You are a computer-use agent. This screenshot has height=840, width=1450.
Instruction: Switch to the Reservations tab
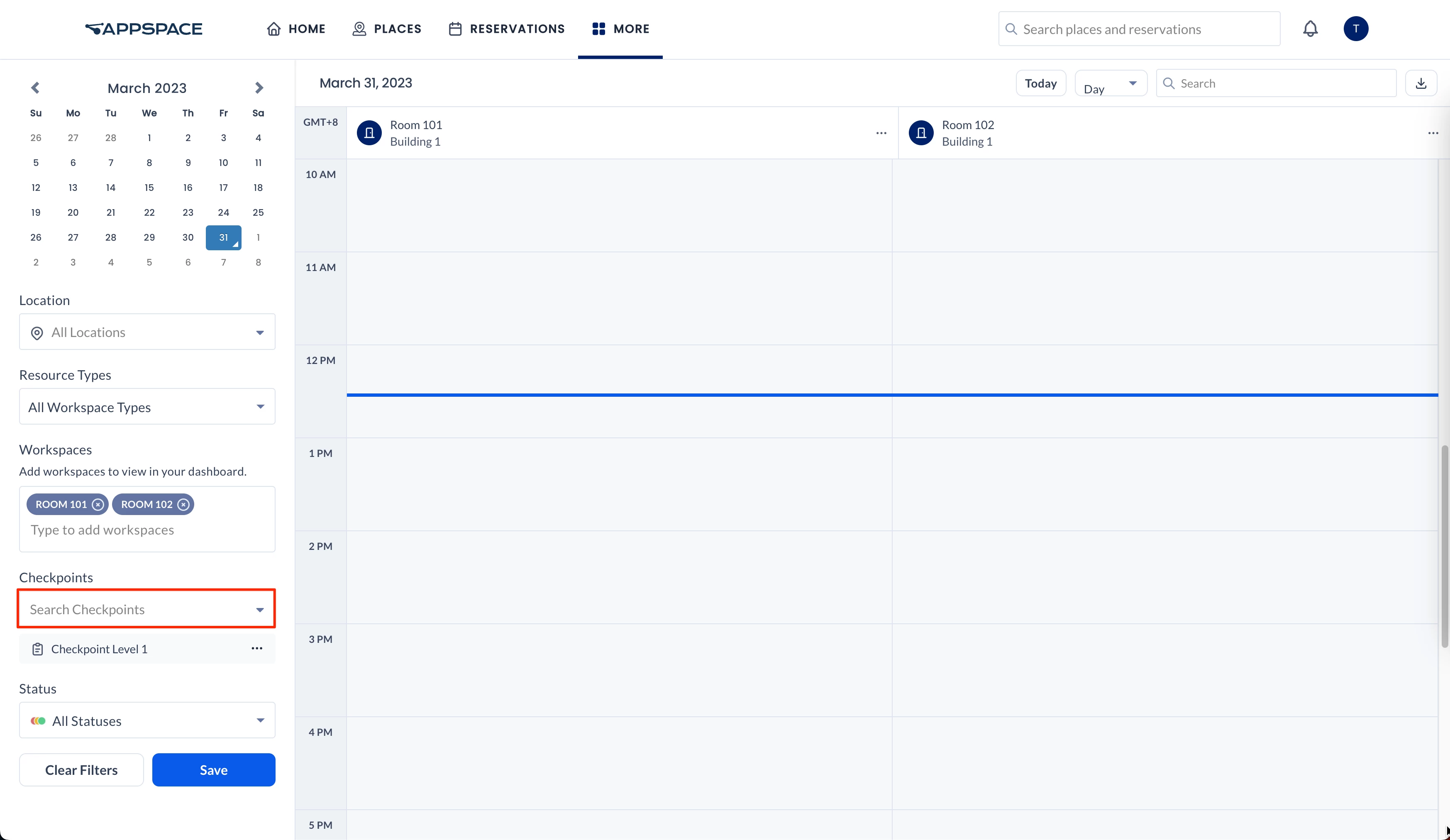pos(506,29)
